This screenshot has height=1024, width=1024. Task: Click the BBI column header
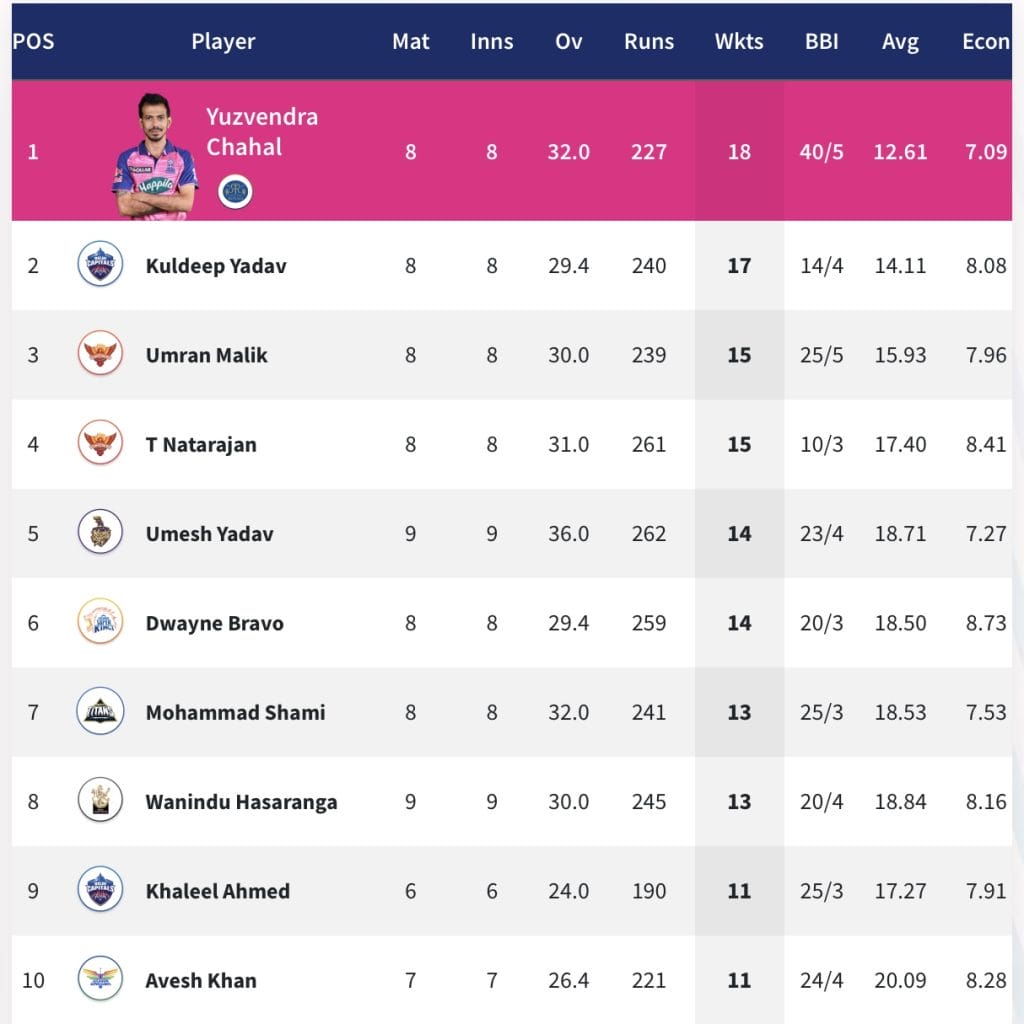tap(822, 42)
